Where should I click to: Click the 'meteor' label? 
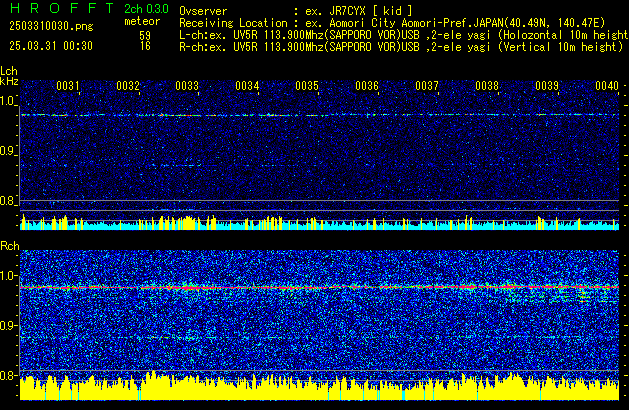[x=142, y=21]
